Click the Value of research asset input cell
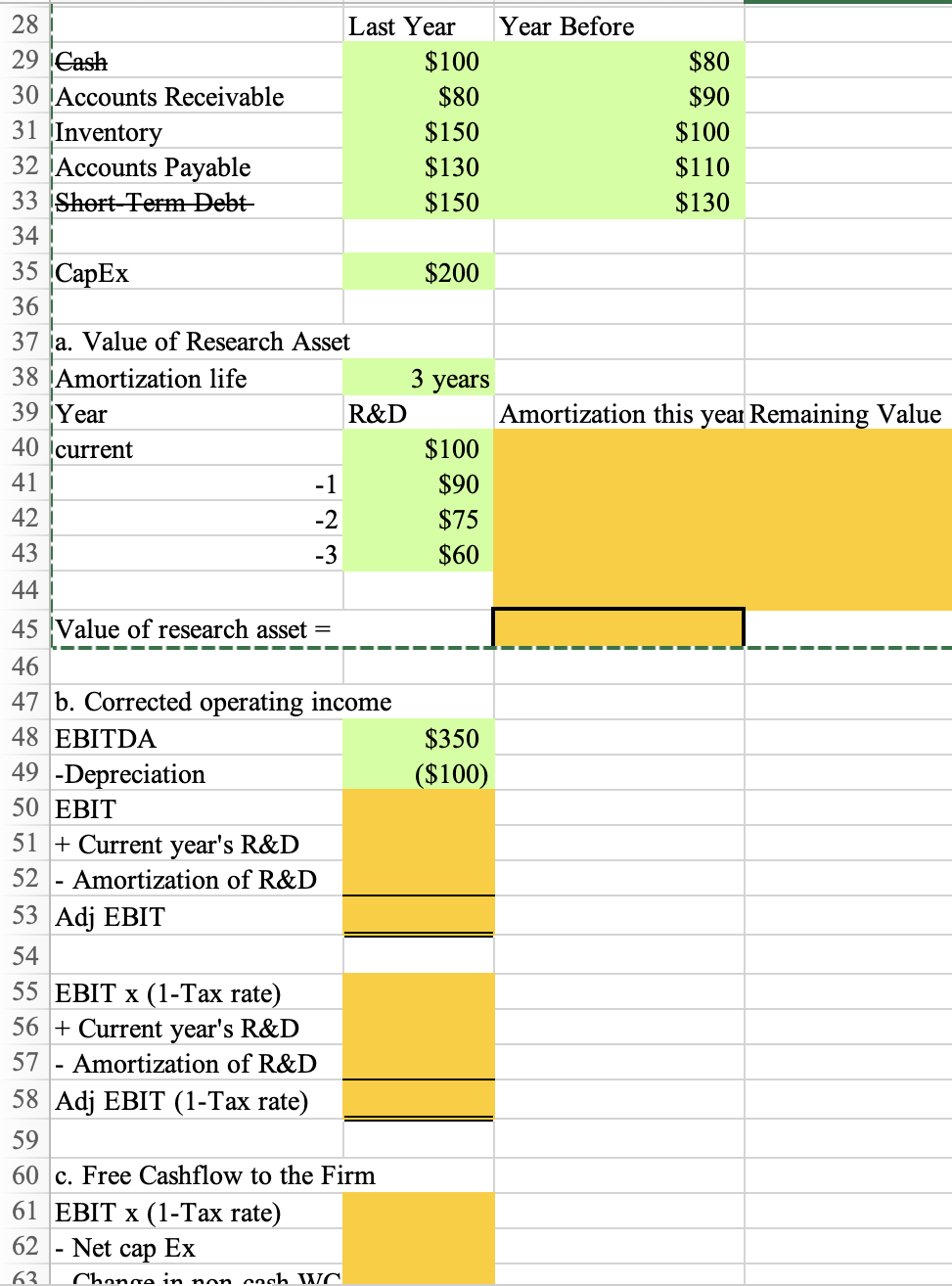Screen dimensions: 952x1286 pos(616,629)
